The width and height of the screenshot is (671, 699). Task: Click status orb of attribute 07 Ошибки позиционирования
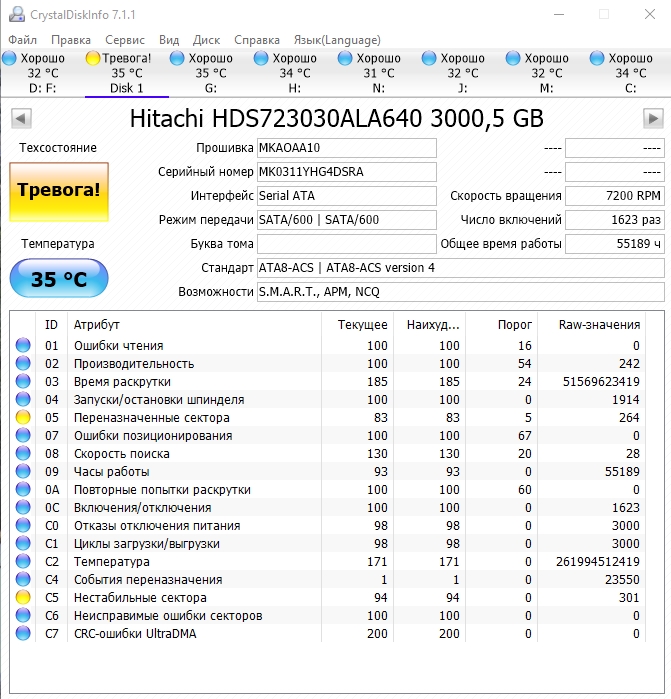(x=23, y=436)
